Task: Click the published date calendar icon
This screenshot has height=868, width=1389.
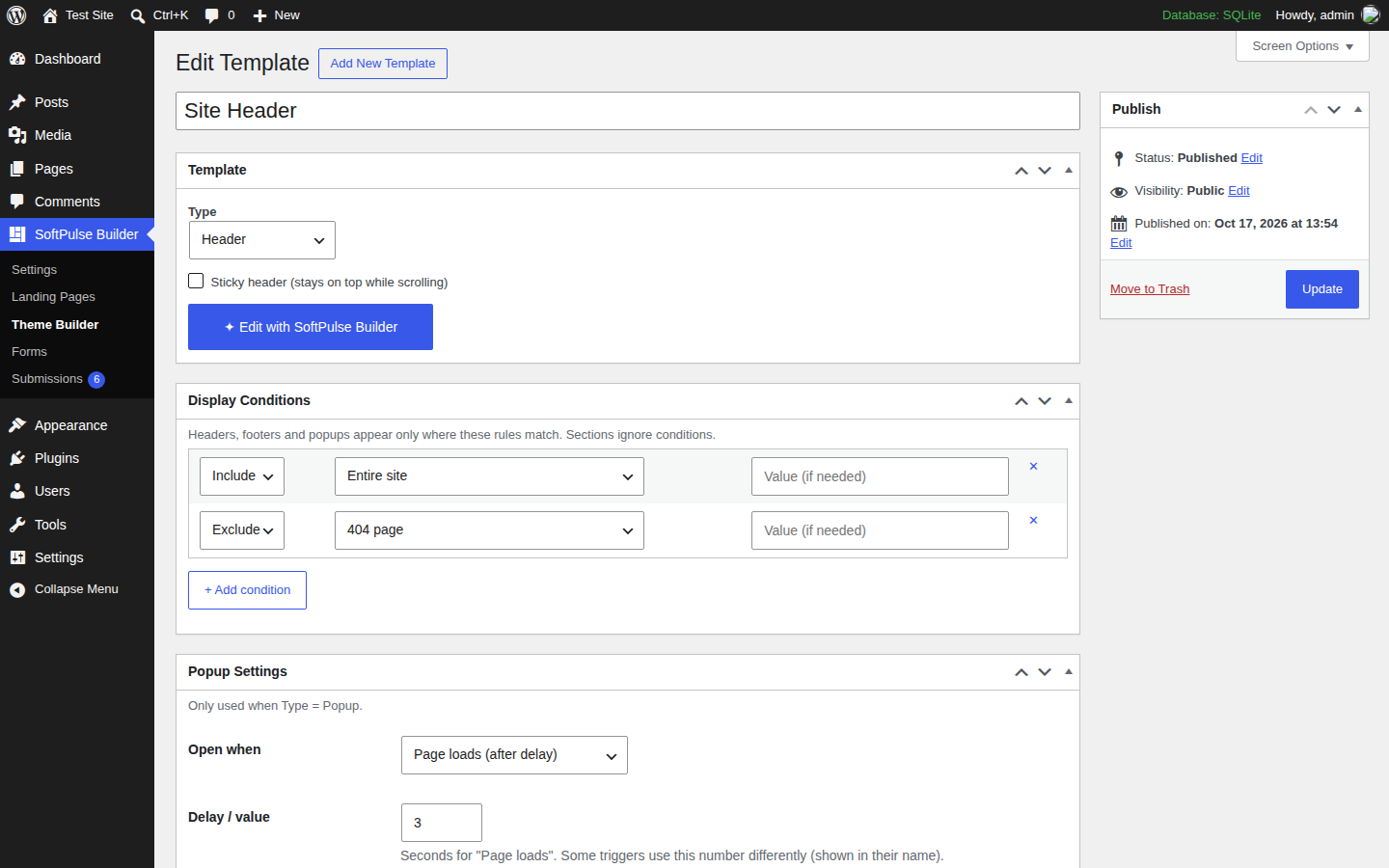Action: [x=1119, y=224]
